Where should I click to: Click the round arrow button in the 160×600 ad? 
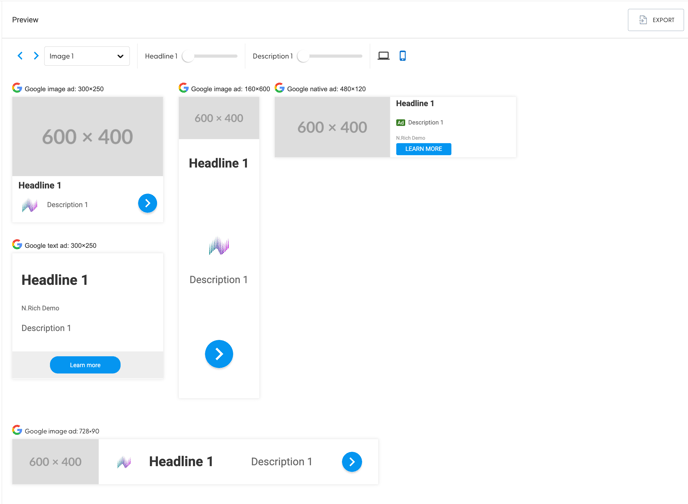point(219,354)
